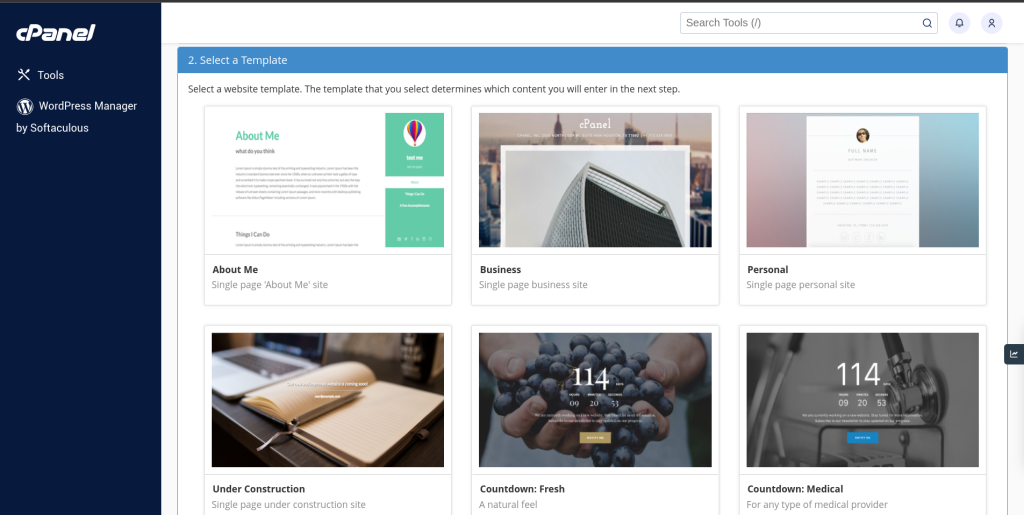Click the 'Countdown: Fresh' title
The height and width of the screenshot is (515, 1024).
(x=522, y=489)
